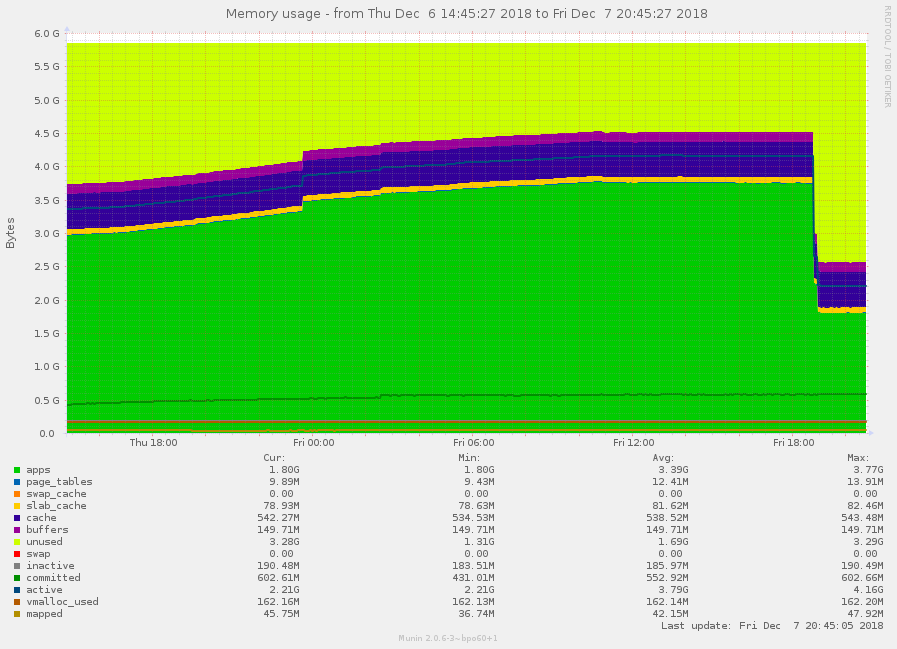897x649 pixels.
Task: Click the 'Cur:' column header
Action: pyautogui.click(x=274, y=457)
